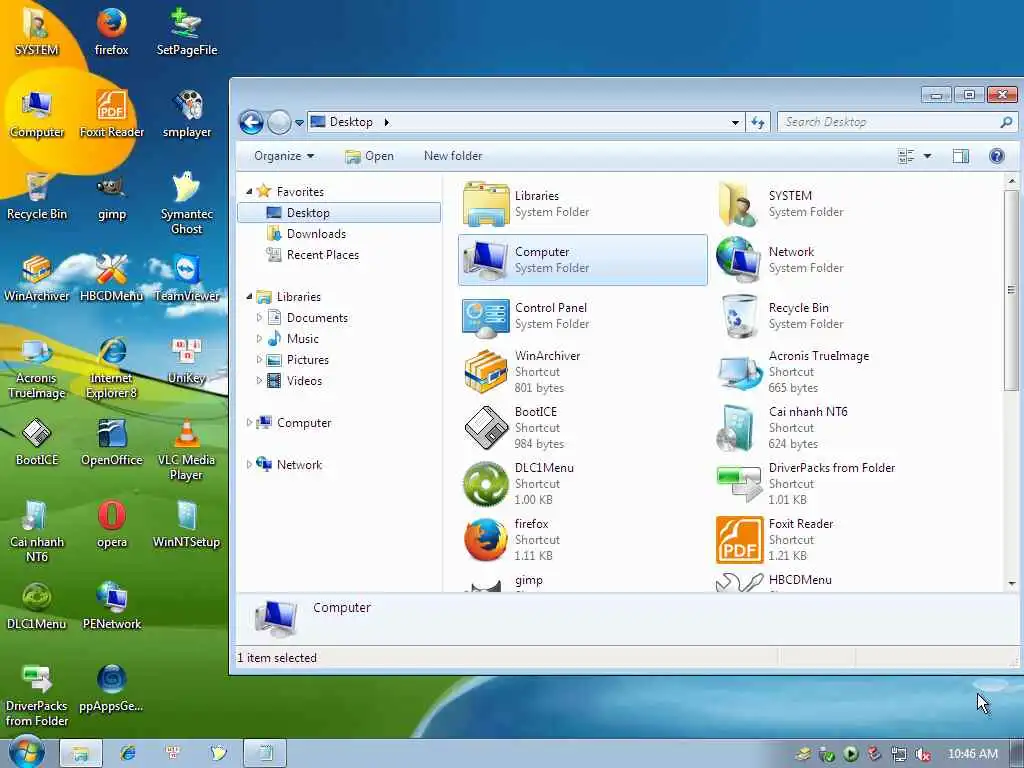The width and height of the screenshot is (1024, 768).
Task: Select Acronis TrueImage shortcut in file list
Action: coord(837,372)
